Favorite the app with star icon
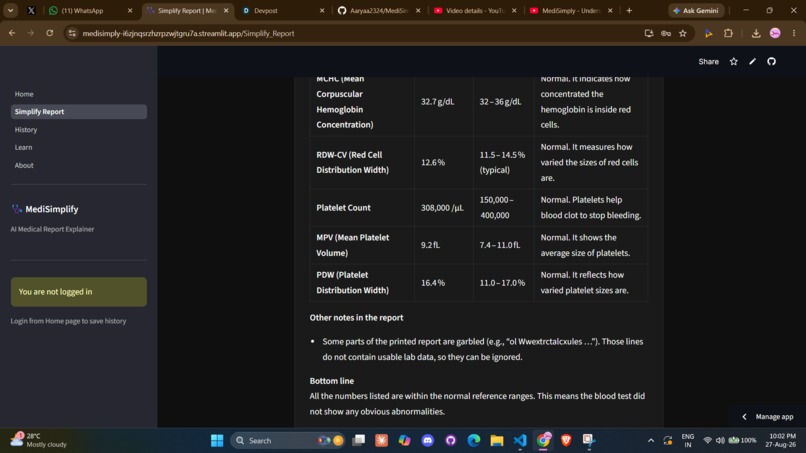Viewport: 806px width, 453px height. click(734, 62)
